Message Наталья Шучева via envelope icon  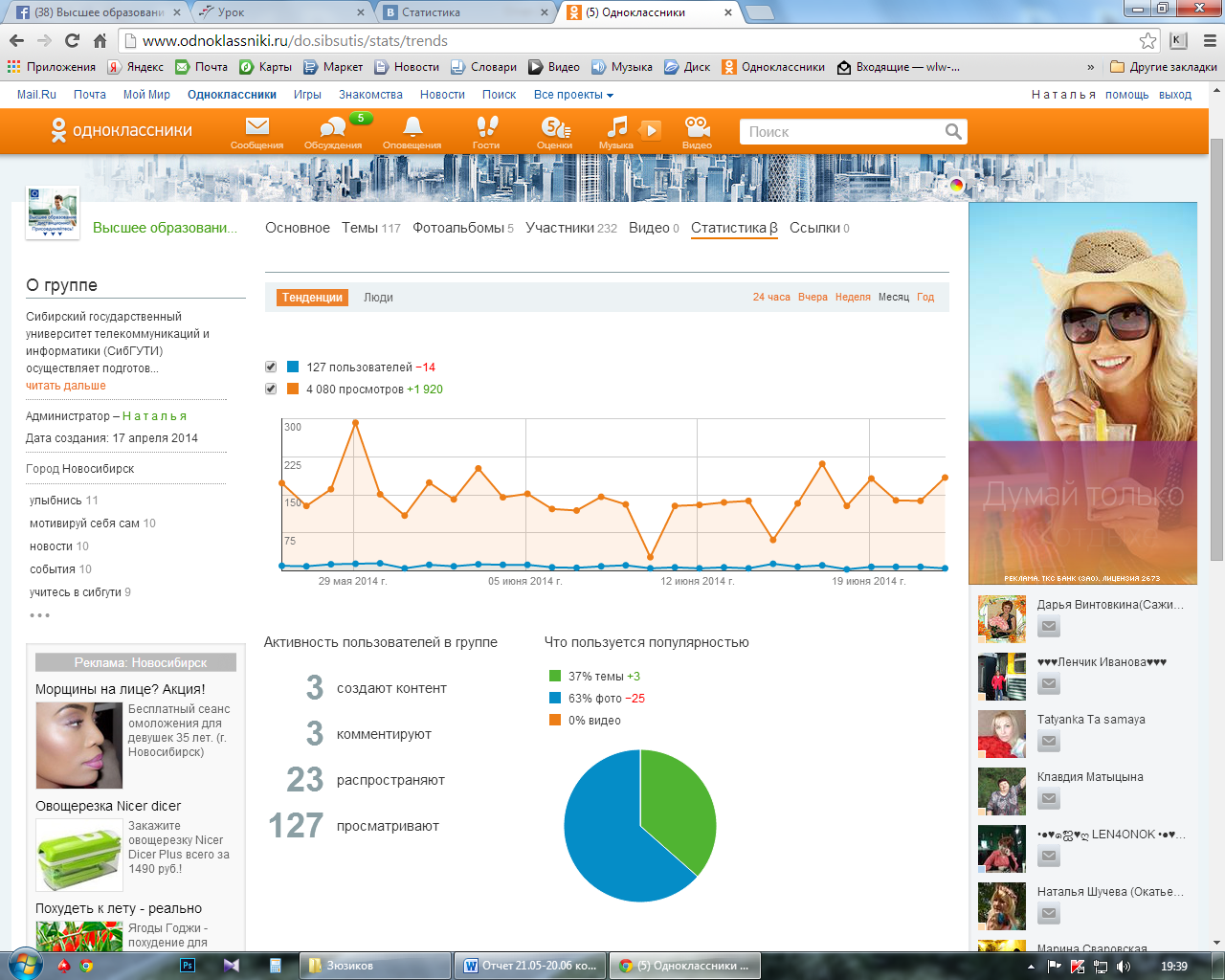[x=1049, y=914]
